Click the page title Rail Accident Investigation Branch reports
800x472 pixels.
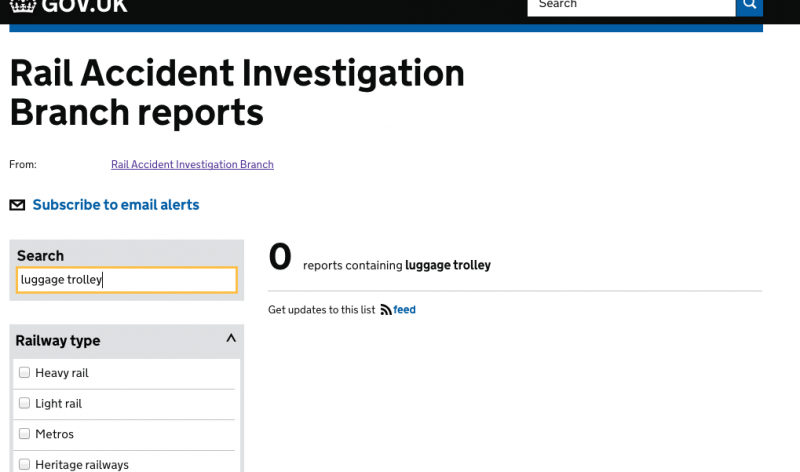[237, 92]
